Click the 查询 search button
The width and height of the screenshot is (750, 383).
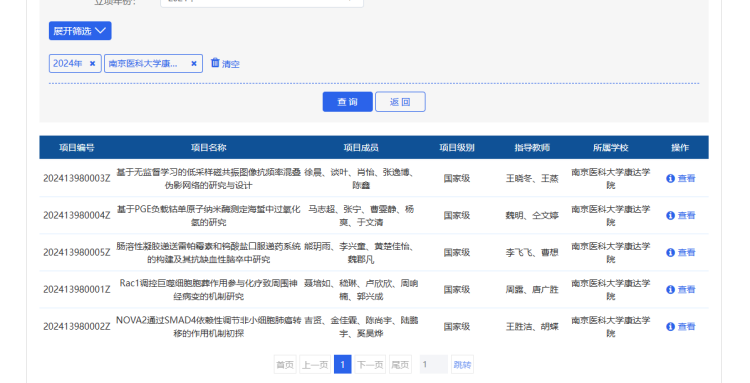tap(348, 102)
